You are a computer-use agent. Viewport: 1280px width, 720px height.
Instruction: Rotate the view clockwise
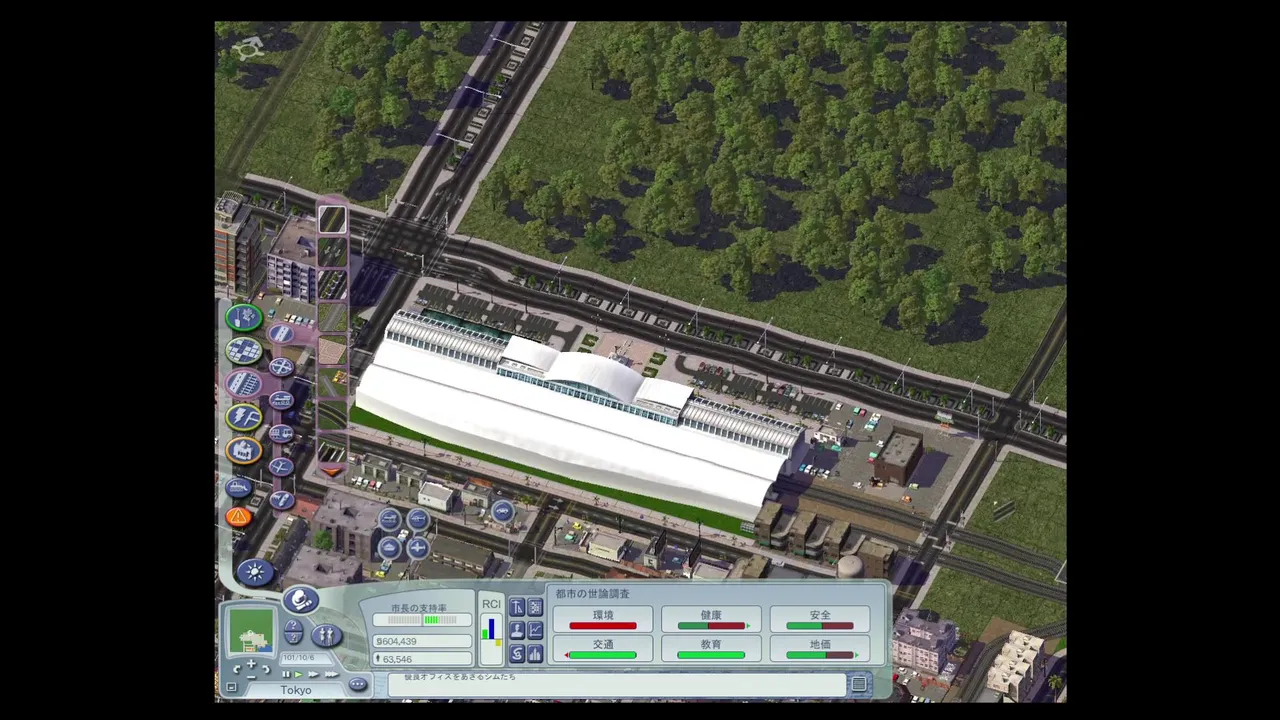pyautogui.click(x=266, y=670)
